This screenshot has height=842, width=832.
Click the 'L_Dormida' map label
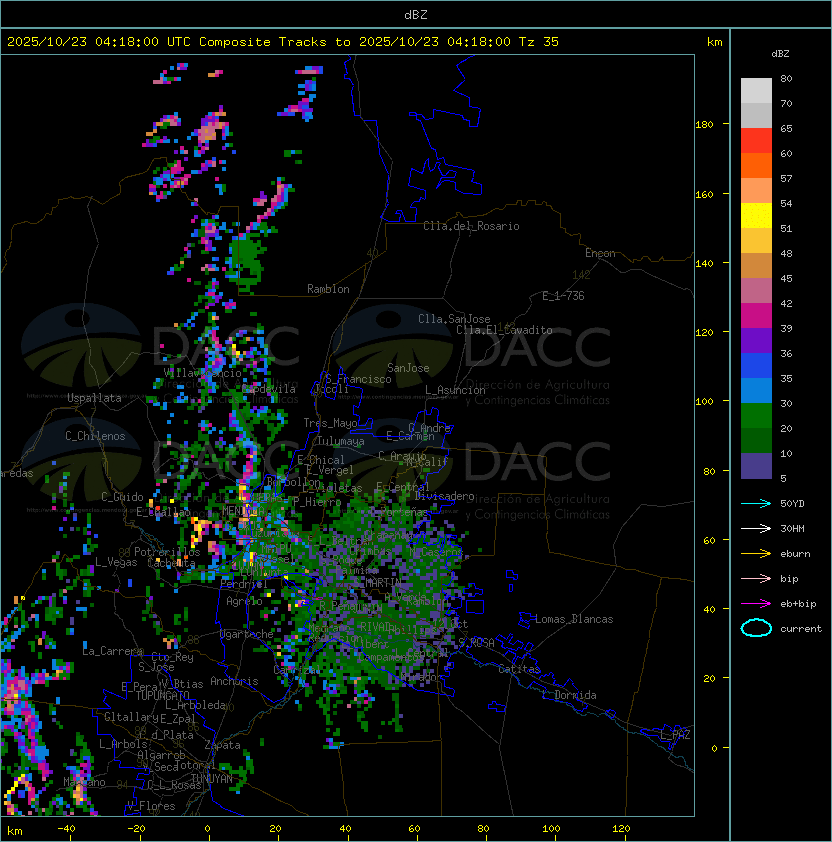click(x=569, y=695)
